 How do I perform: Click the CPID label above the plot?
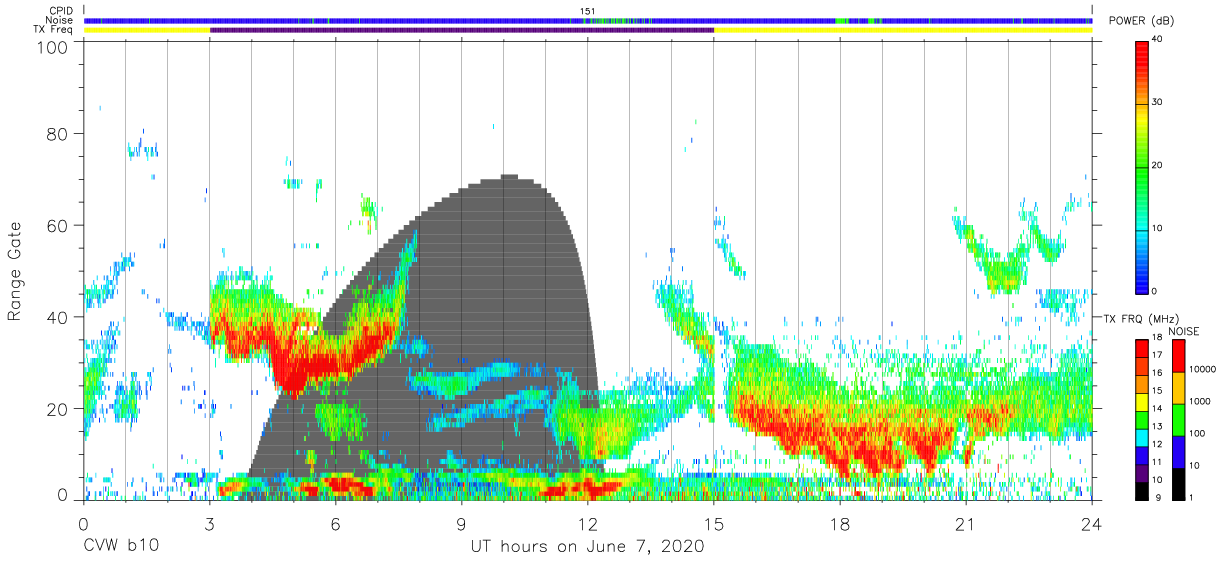(x=60, y=11)
